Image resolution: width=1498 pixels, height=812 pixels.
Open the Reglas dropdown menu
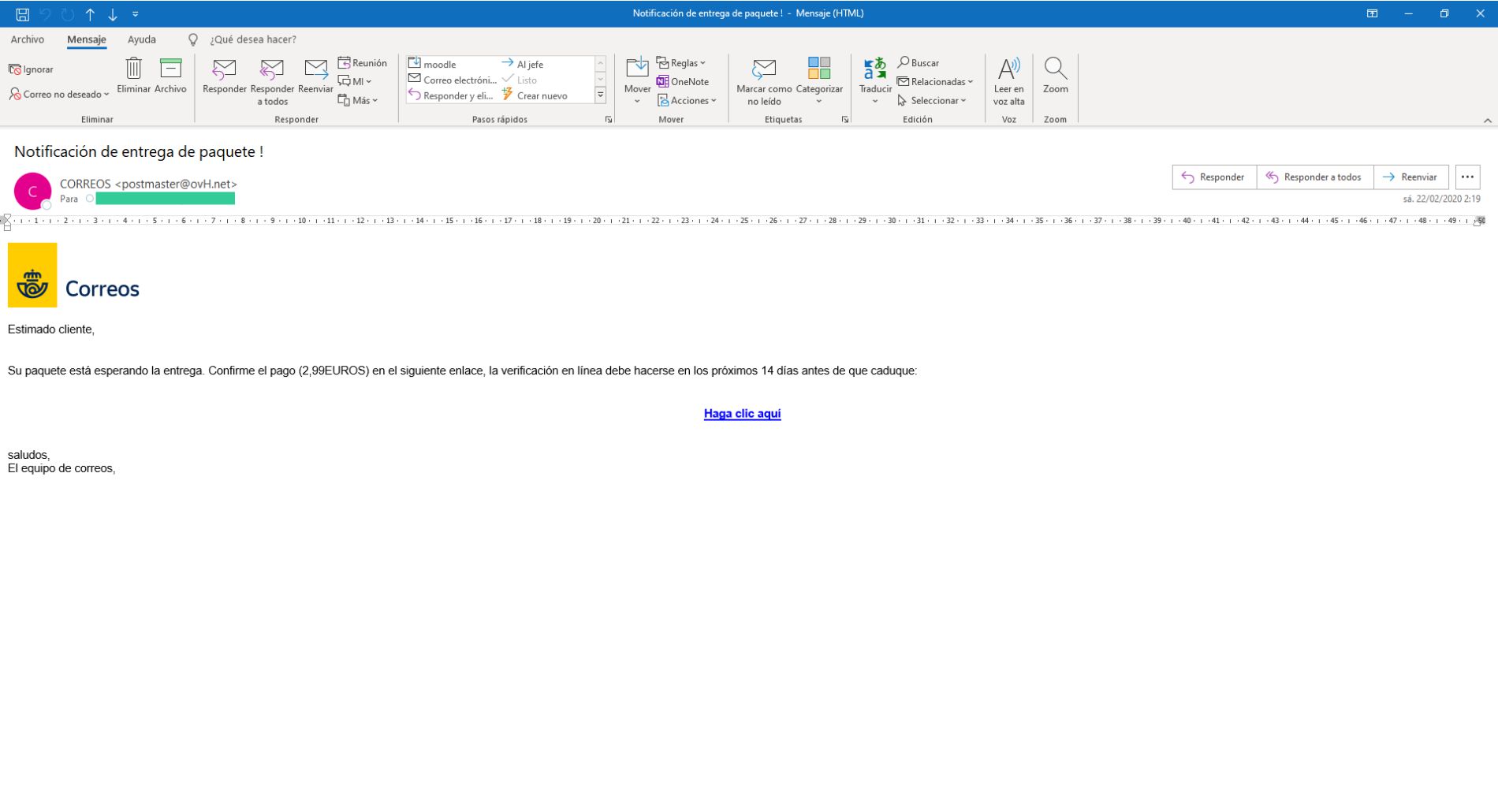(x=683, y=63)
